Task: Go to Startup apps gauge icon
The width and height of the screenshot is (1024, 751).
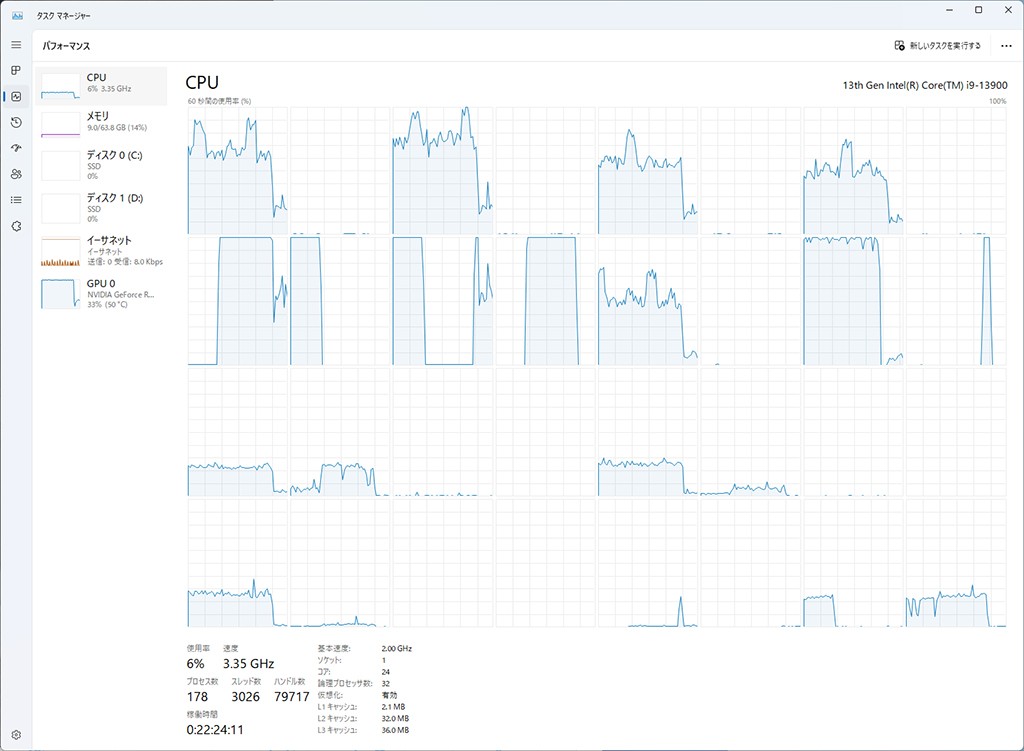Action: point(16,148)
